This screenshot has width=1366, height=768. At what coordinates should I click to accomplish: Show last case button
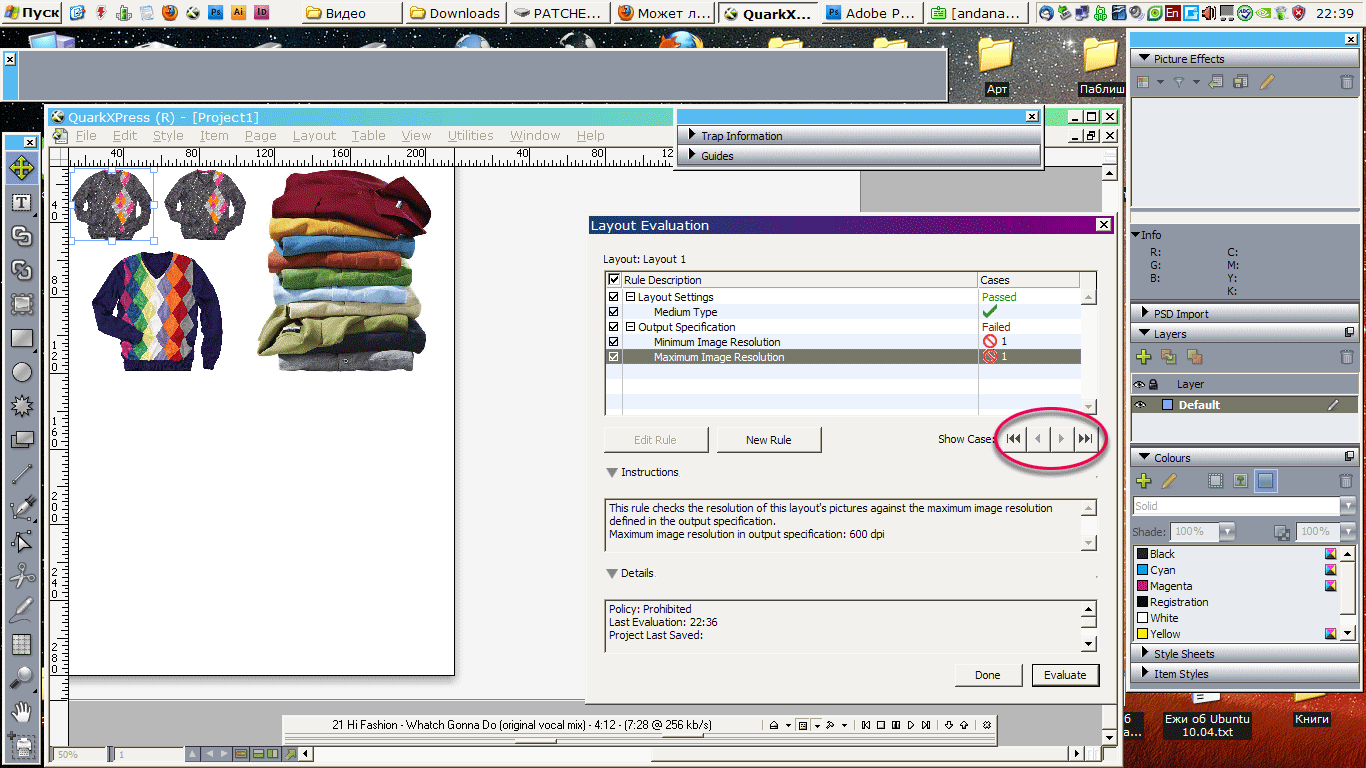pos(1085,438)
